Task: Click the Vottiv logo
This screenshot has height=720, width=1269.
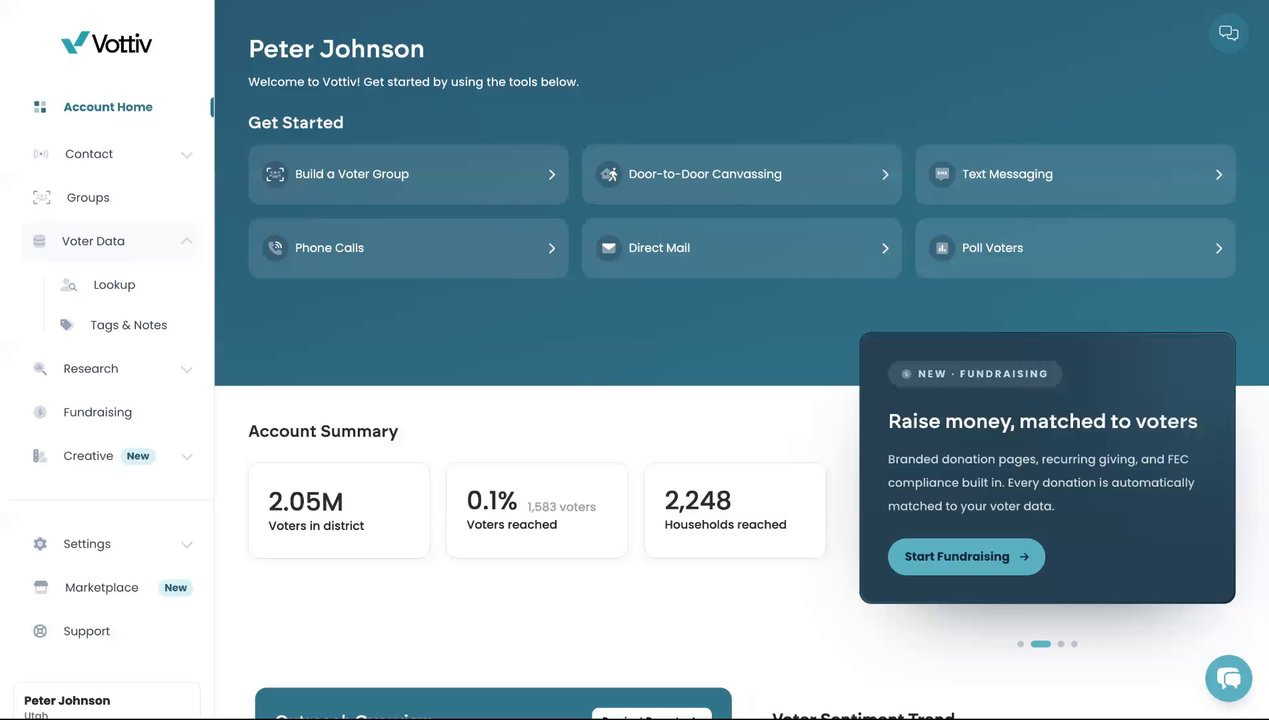Action: (106, 43)
